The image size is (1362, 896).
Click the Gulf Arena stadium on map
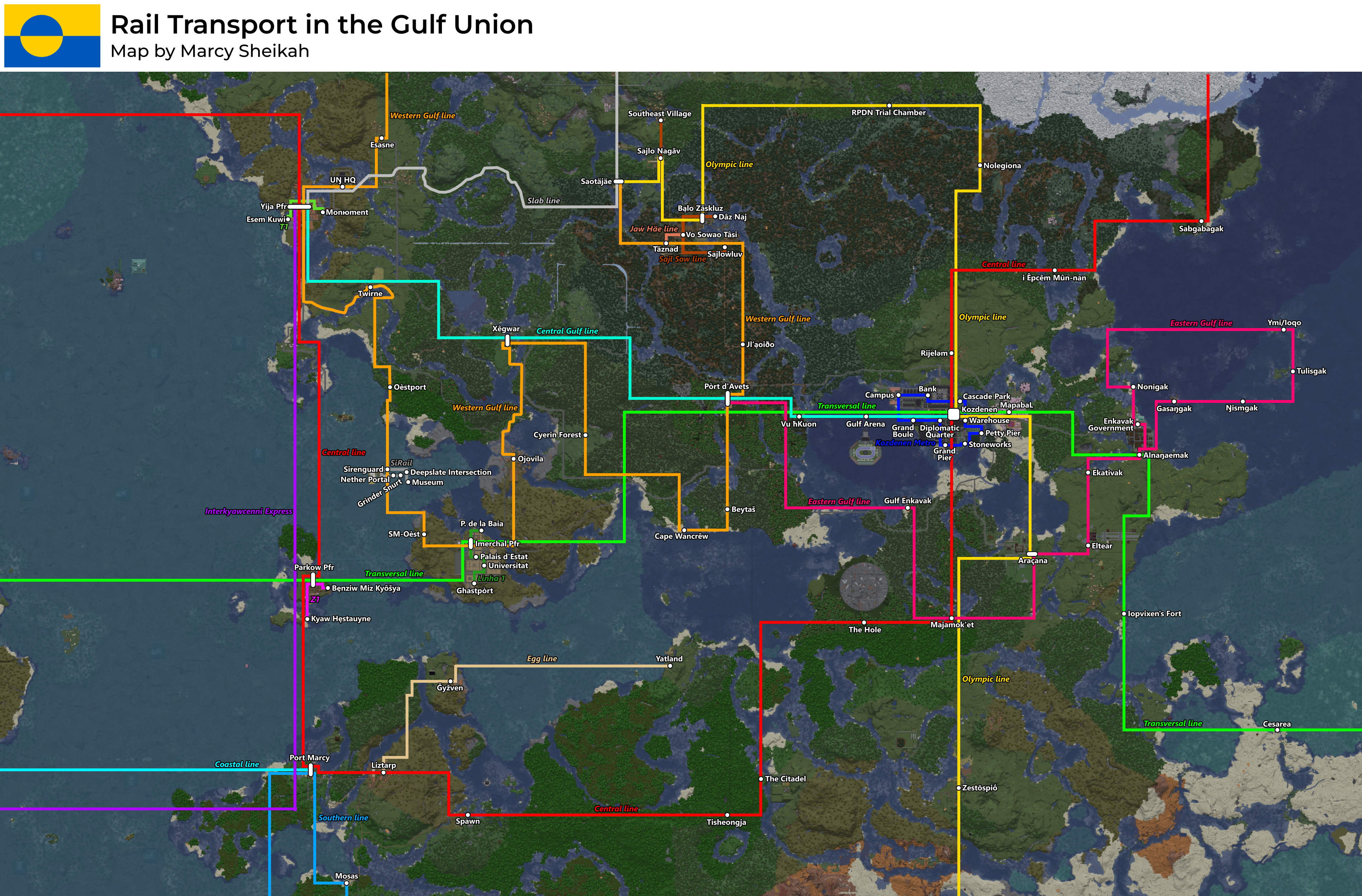[x=866, y=452]
